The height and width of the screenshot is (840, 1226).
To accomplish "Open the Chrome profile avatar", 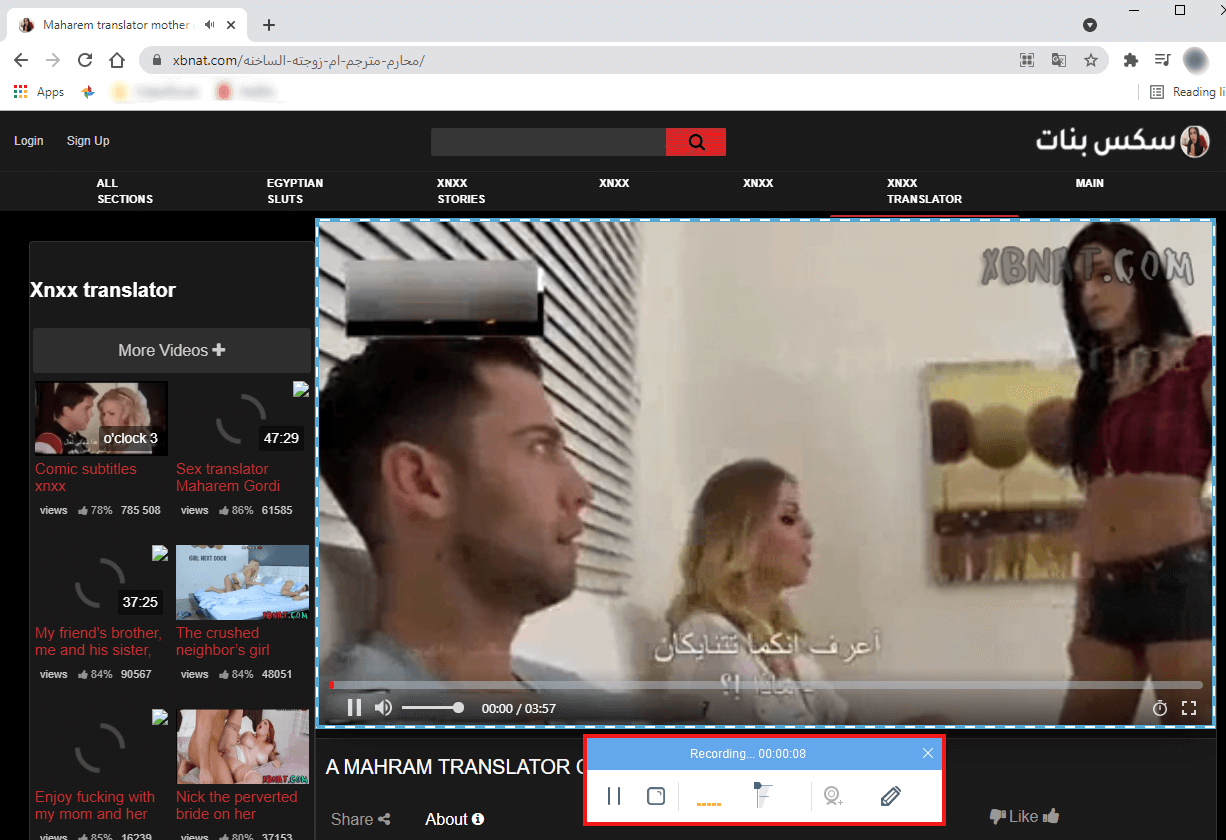I will click(x=1195, y=60).
